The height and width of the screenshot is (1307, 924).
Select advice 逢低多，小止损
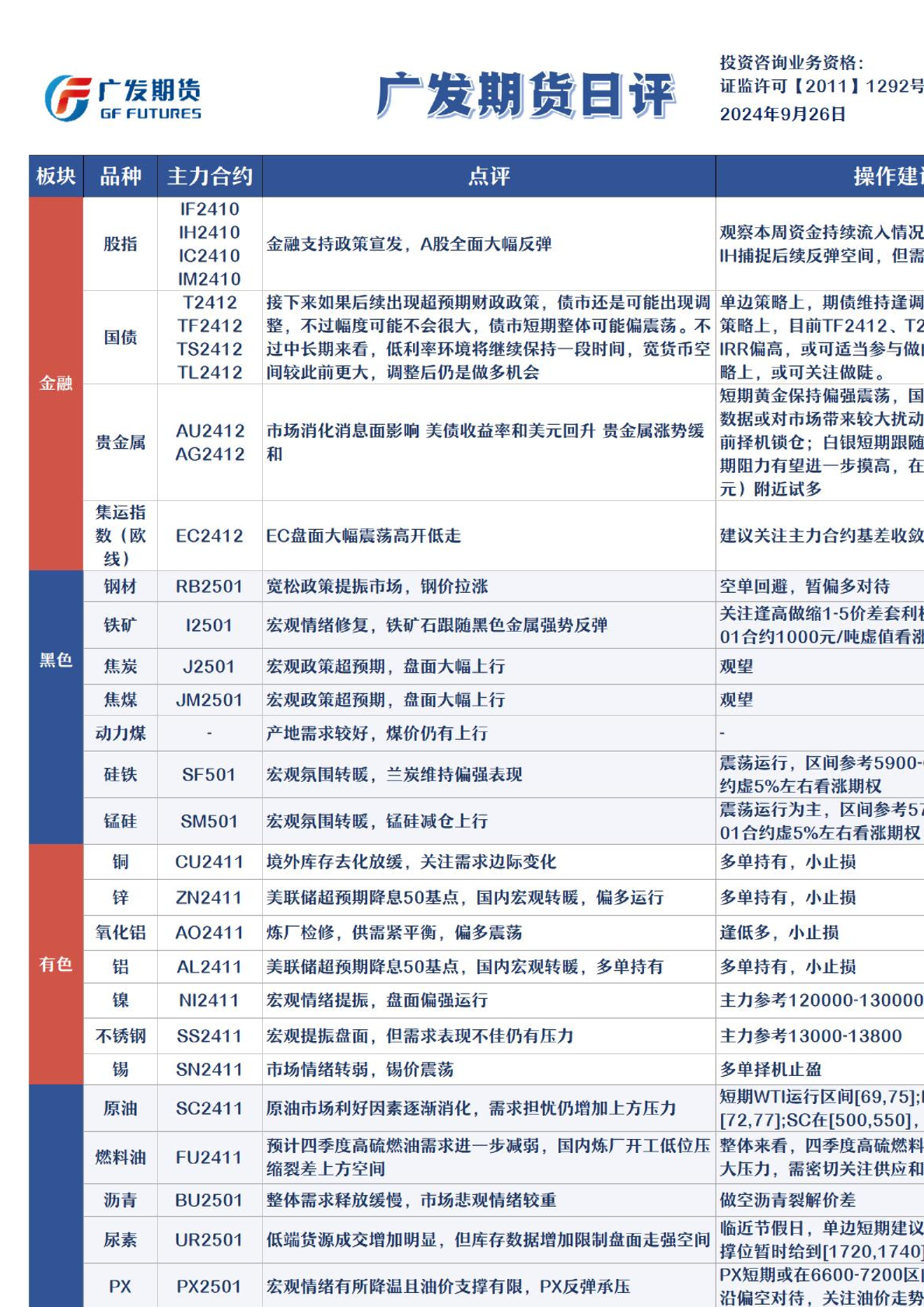tap(779, 933)
